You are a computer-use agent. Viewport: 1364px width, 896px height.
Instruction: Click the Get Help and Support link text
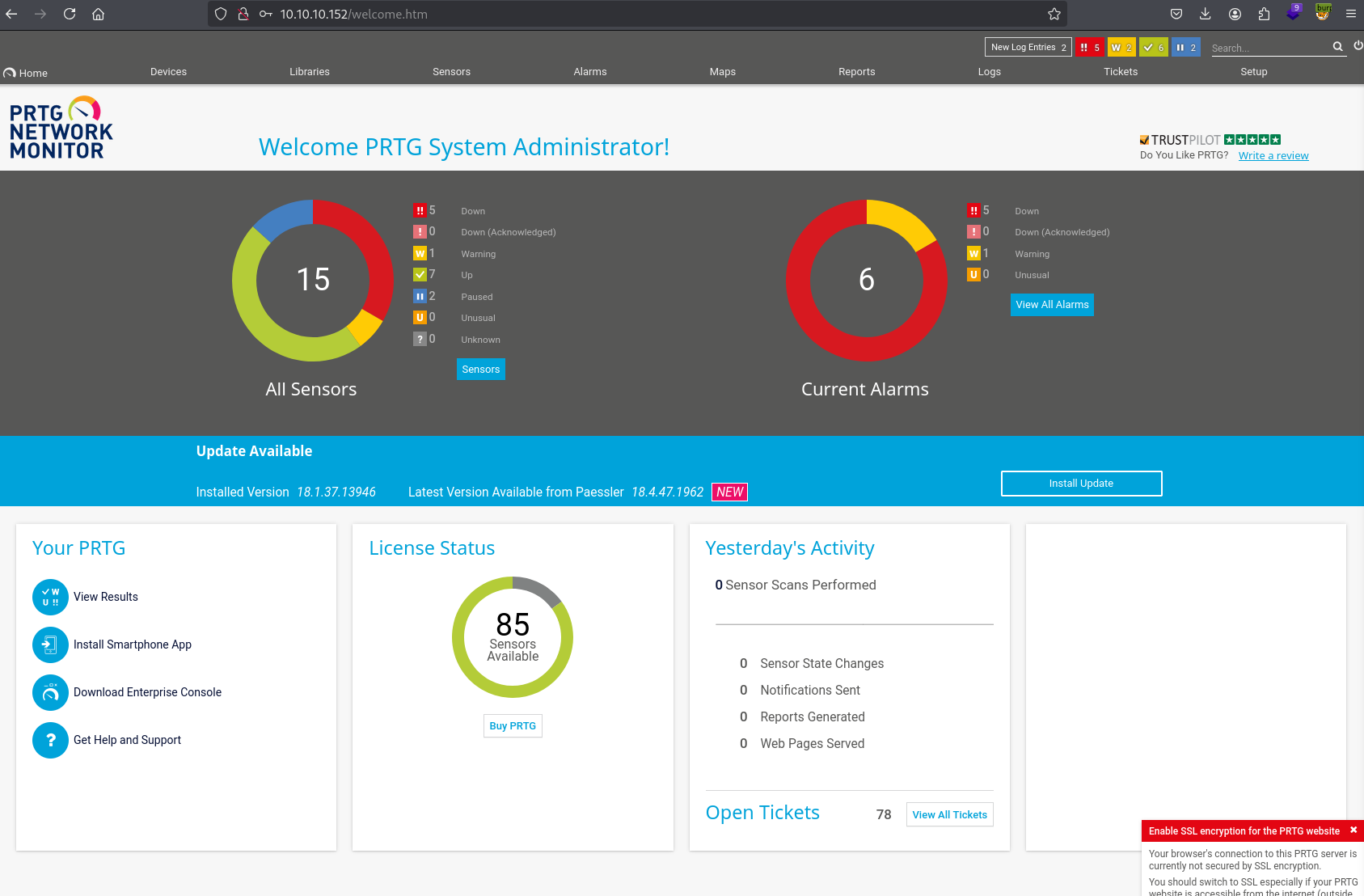127,740
